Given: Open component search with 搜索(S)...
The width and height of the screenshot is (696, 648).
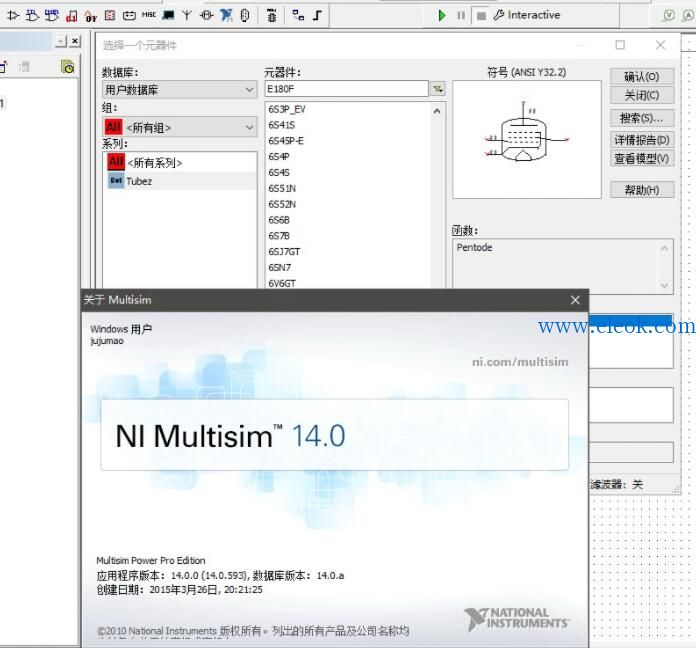Looking at the screenshot, I should 642,118.
